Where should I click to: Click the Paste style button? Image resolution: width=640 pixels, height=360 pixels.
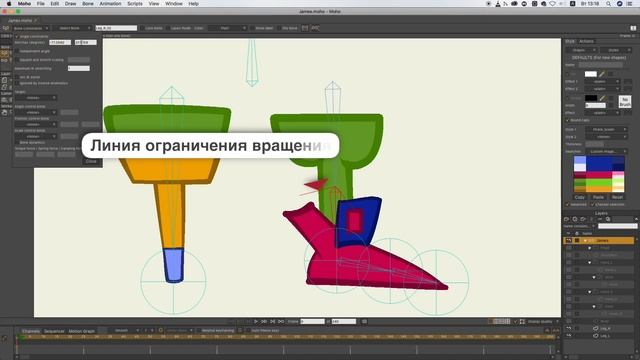[598, 197]
